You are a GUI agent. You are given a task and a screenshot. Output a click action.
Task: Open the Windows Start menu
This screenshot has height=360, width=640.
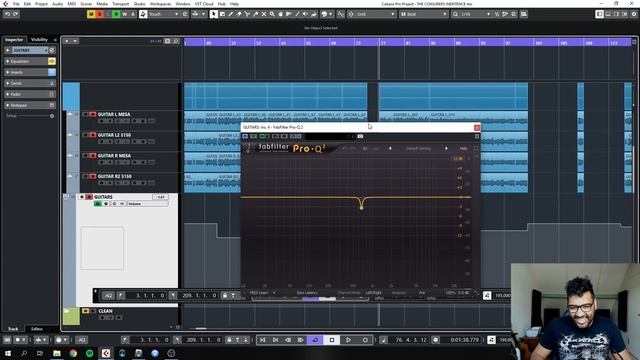click(x=8, y=353)
